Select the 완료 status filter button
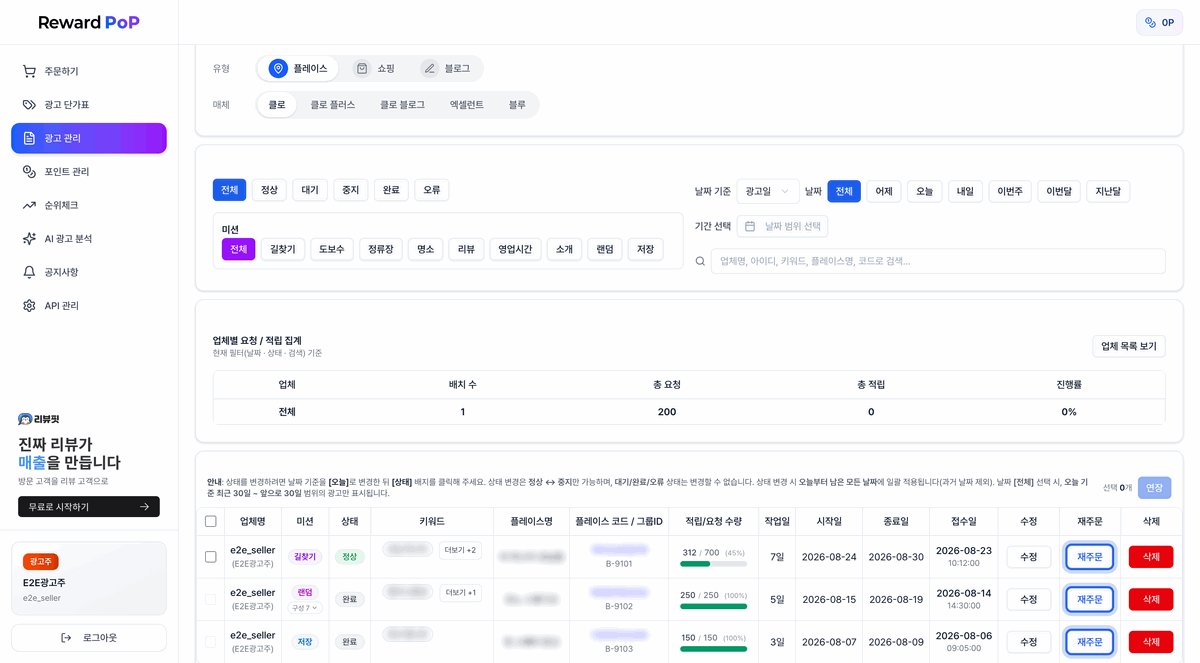 (x=391, y=190)
